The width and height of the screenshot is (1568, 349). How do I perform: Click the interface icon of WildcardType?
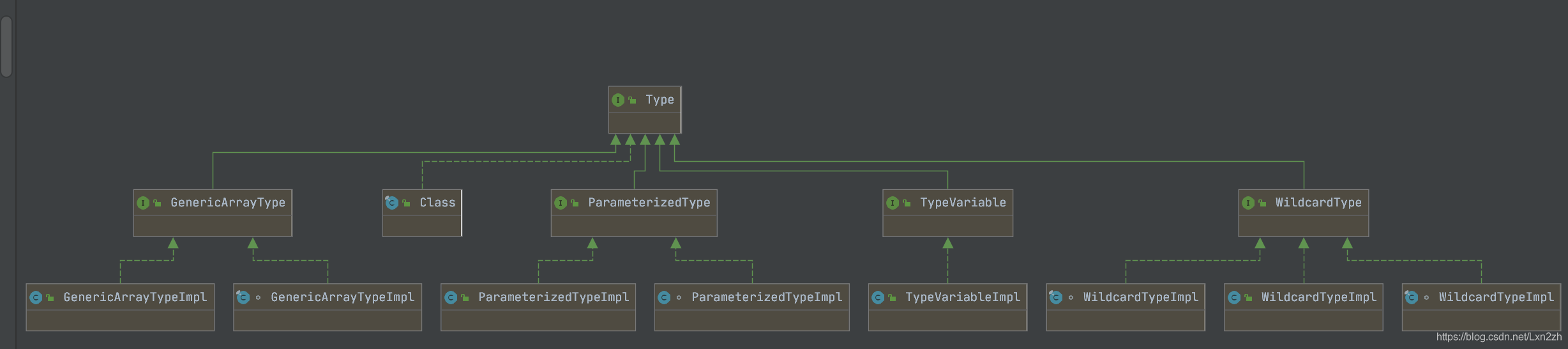point(1248,203)
